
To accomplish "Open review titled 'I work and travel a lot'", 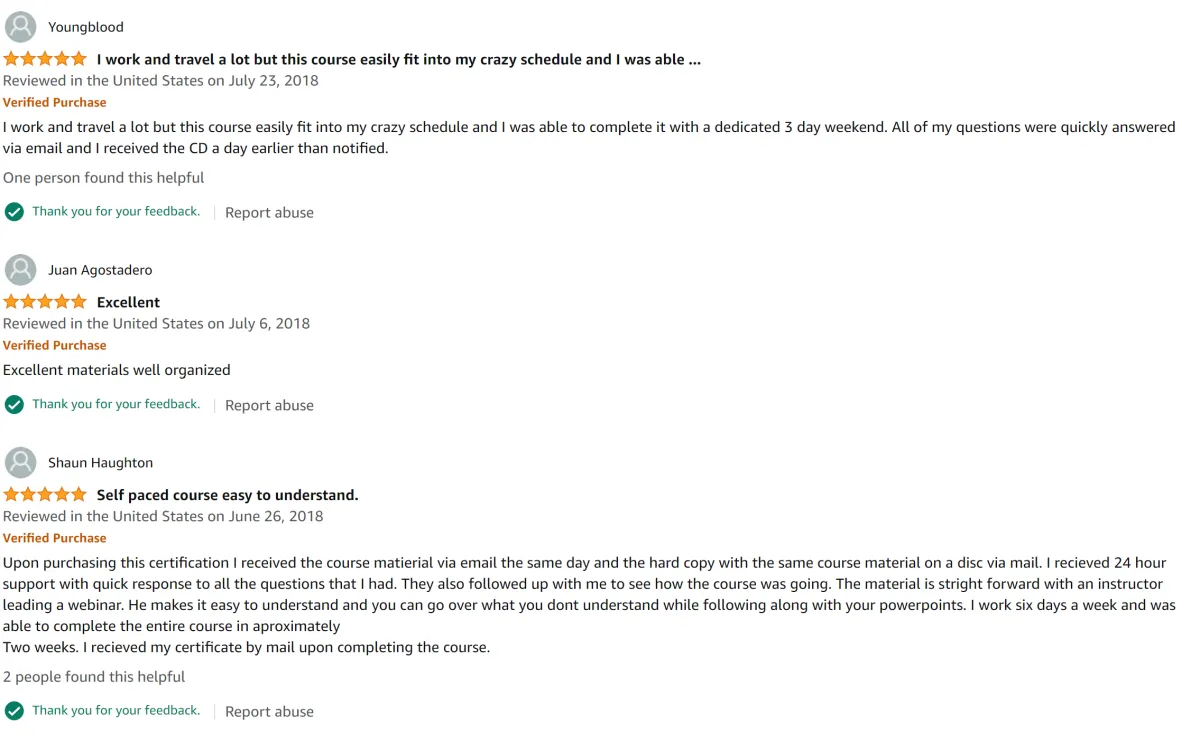I will (398, 60).
